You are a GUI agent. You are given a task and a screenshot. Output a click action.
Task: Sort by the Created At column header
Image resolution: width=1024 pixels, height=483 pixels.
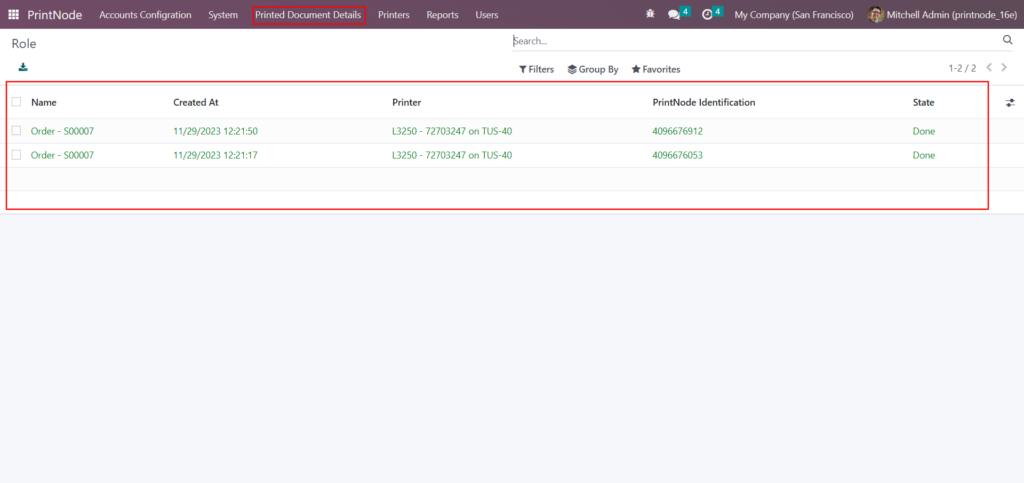click(195, 102)
